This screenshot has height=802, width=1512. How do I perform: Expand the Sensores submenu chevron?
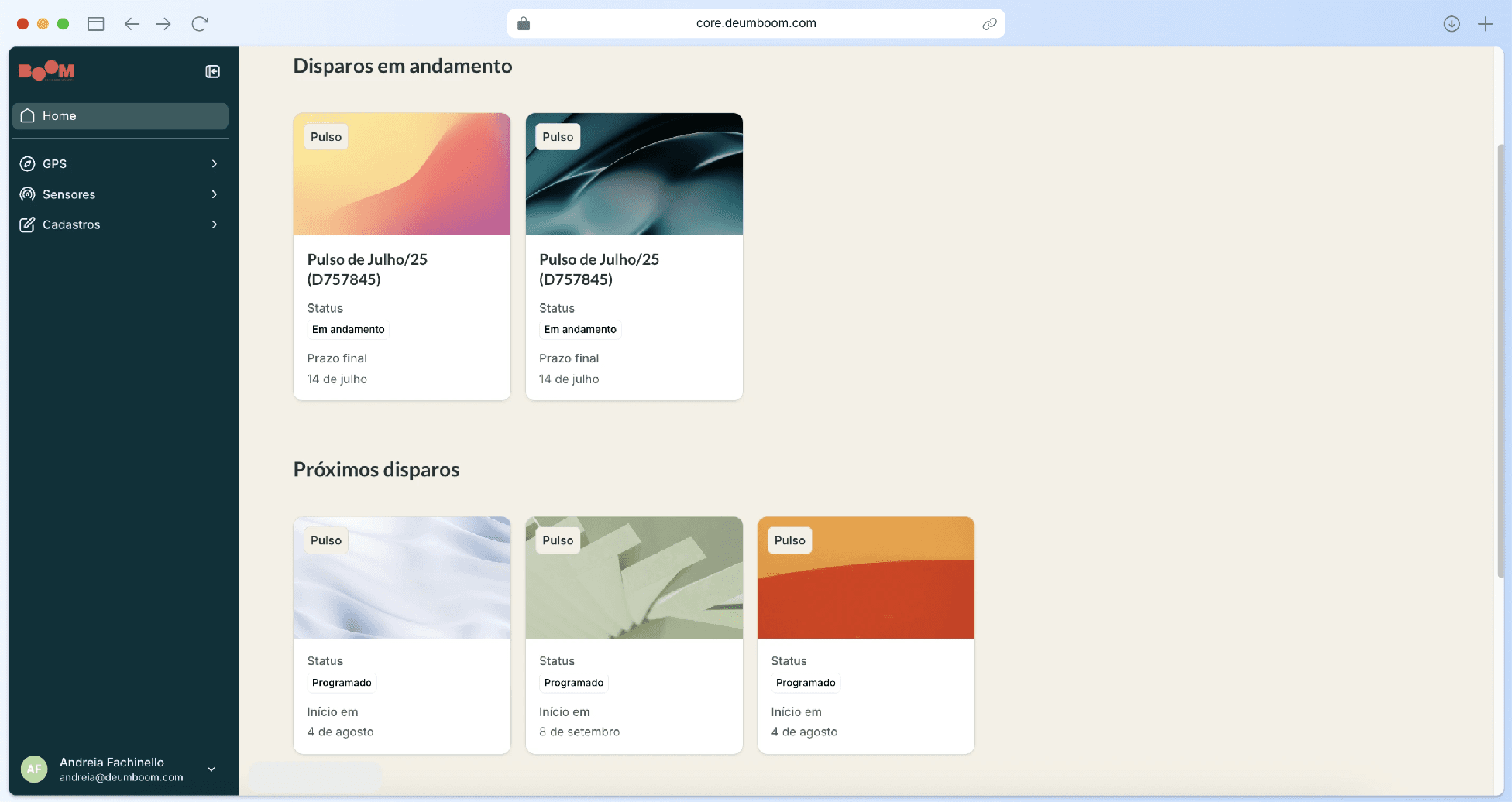coord(215,194)
